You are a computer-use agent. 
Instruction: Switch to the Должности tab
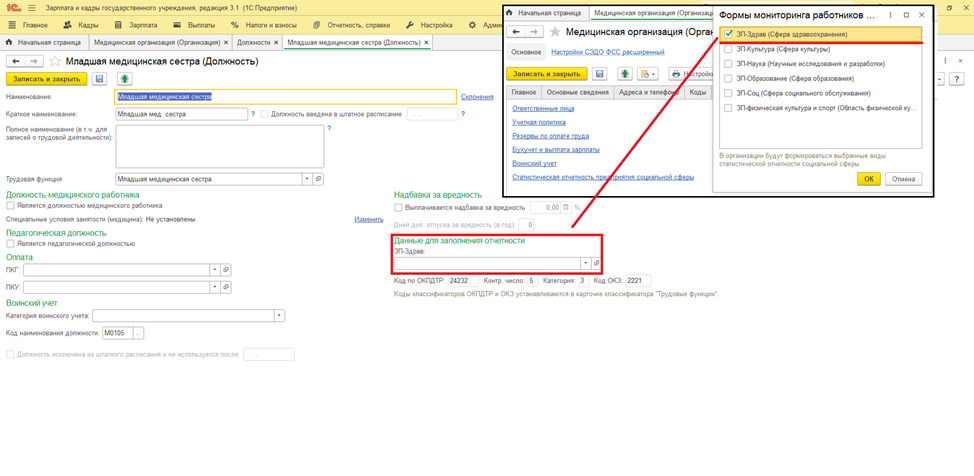click(253, 43)
